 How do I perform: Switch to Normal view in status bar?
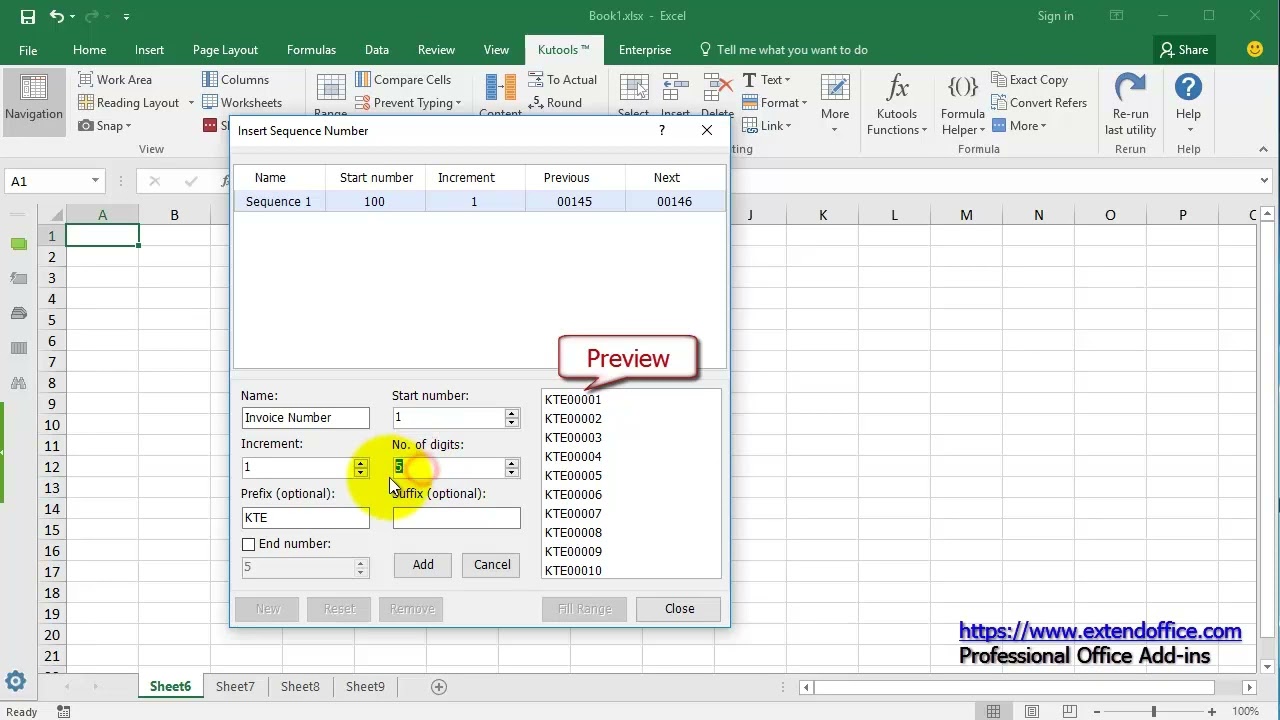993,712
